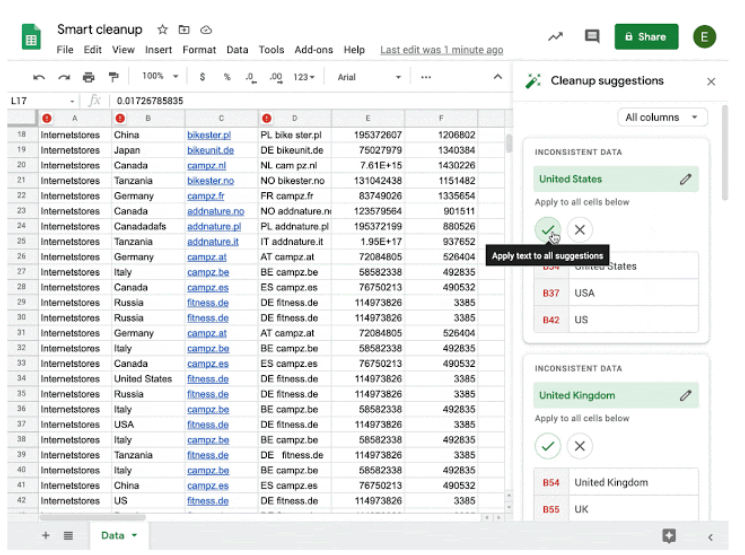Open the zoom level dropdown
Viewport: 745px width, 555px height.
click(x=160, y=76)
